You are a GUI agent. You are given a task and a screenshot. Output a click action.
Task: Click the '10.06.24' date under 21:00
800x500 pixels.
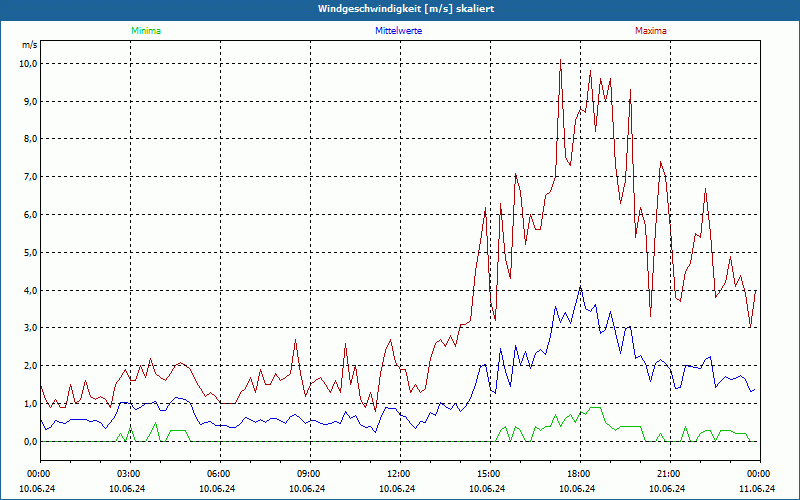tap(666, 488)
